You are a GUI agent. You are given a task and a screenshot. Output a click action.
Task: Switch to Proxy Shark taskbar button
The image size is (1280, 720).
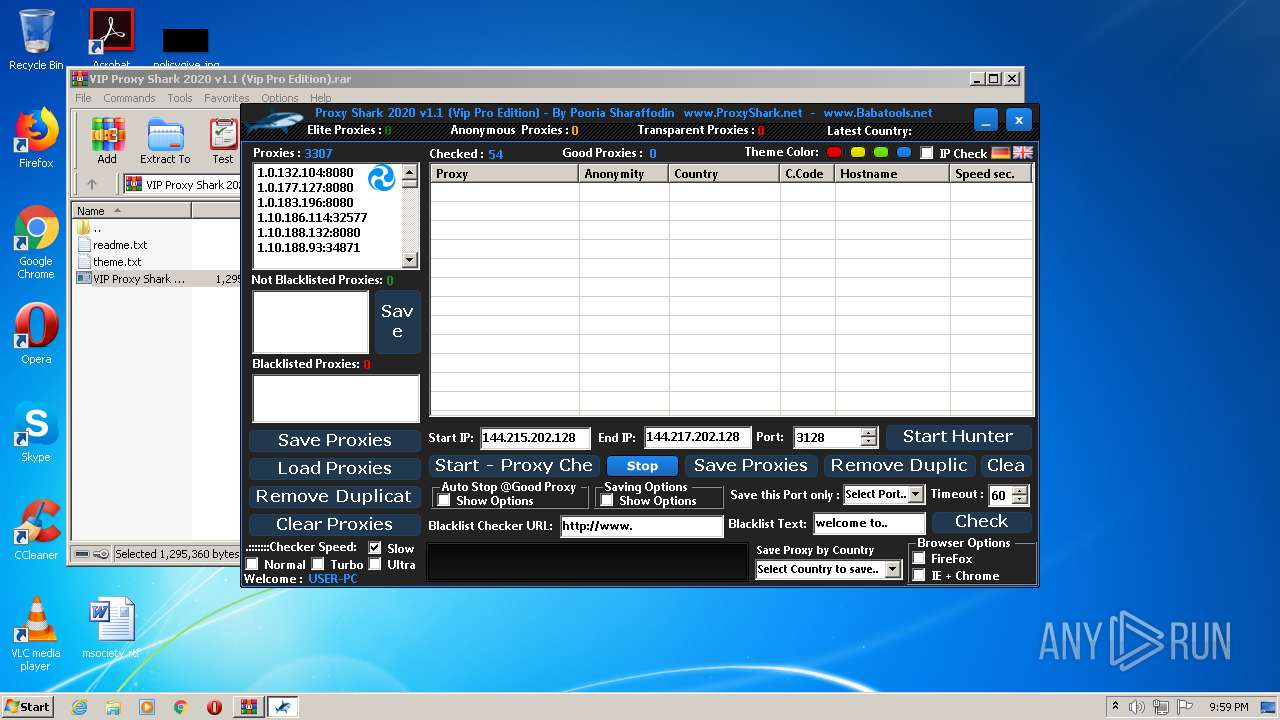click(x=283, y=707)
